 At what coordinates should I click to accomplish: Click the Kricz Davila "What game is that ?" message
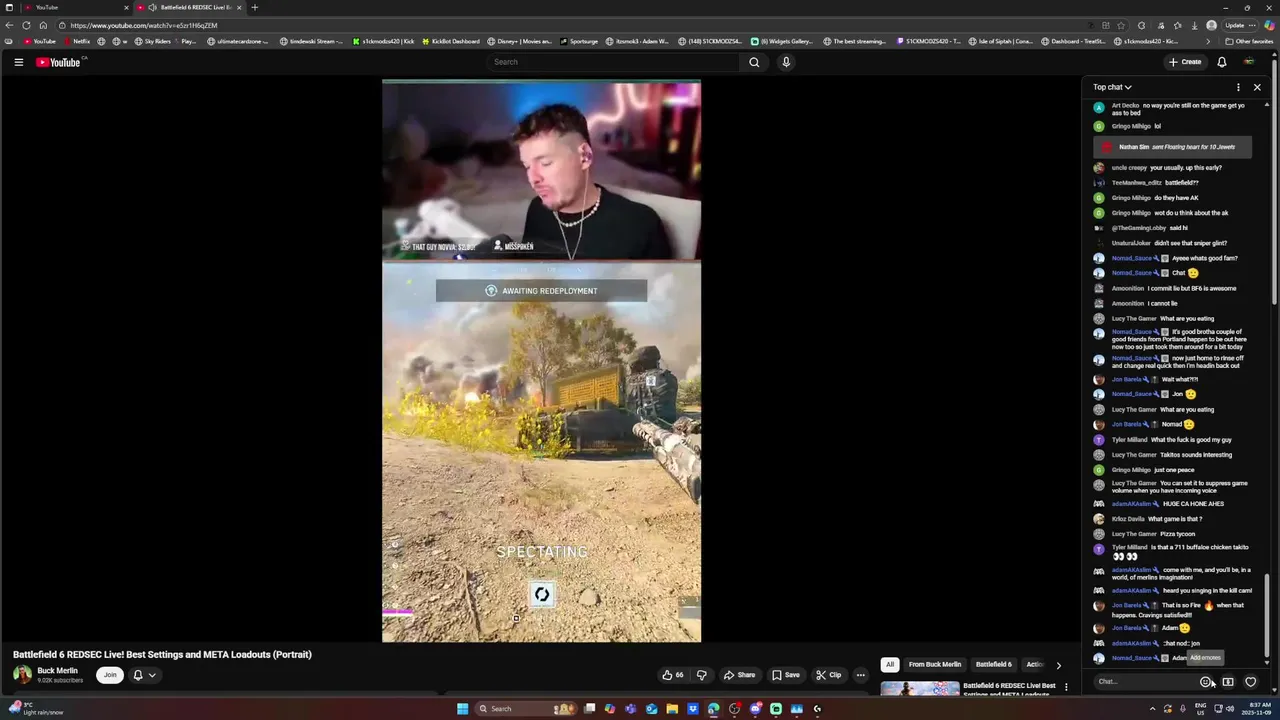coord(1157,519)
